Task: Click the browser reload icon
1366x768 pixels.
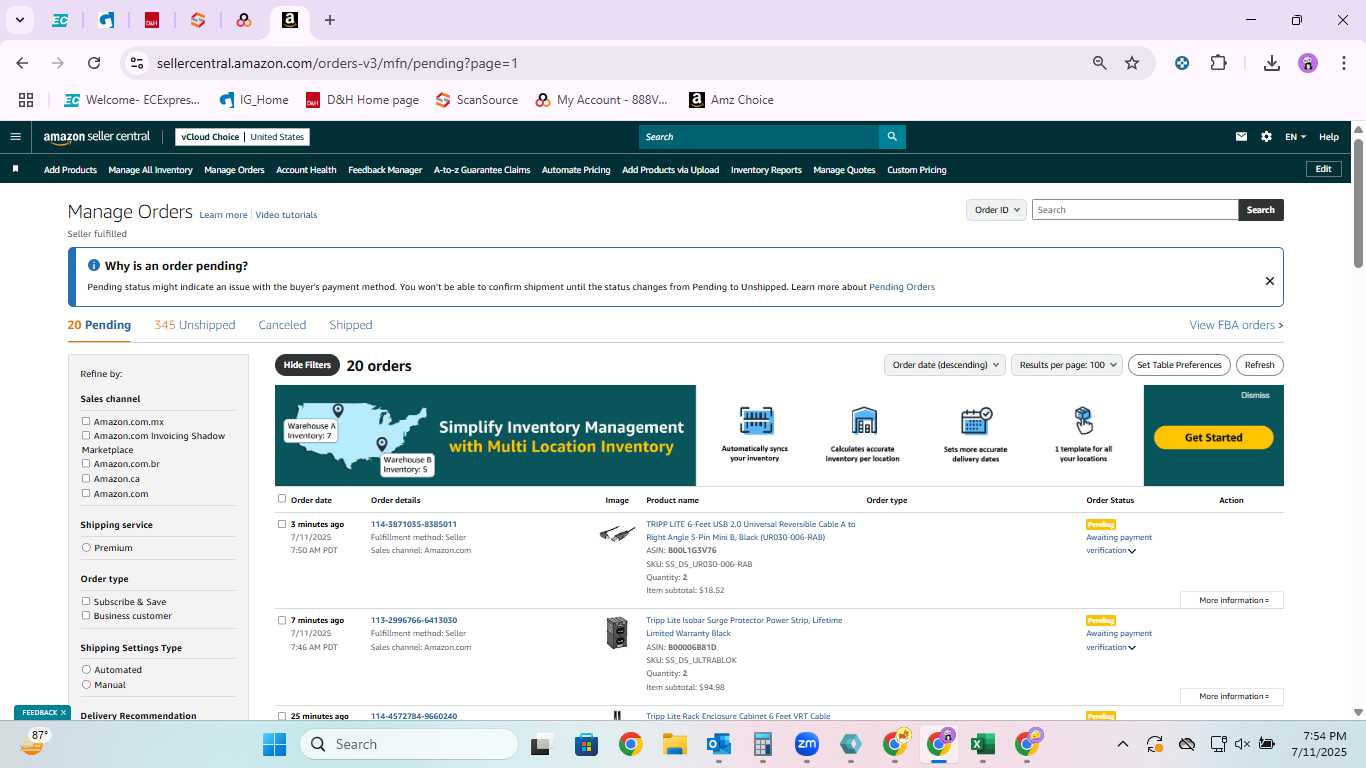Action: (94, 63)
